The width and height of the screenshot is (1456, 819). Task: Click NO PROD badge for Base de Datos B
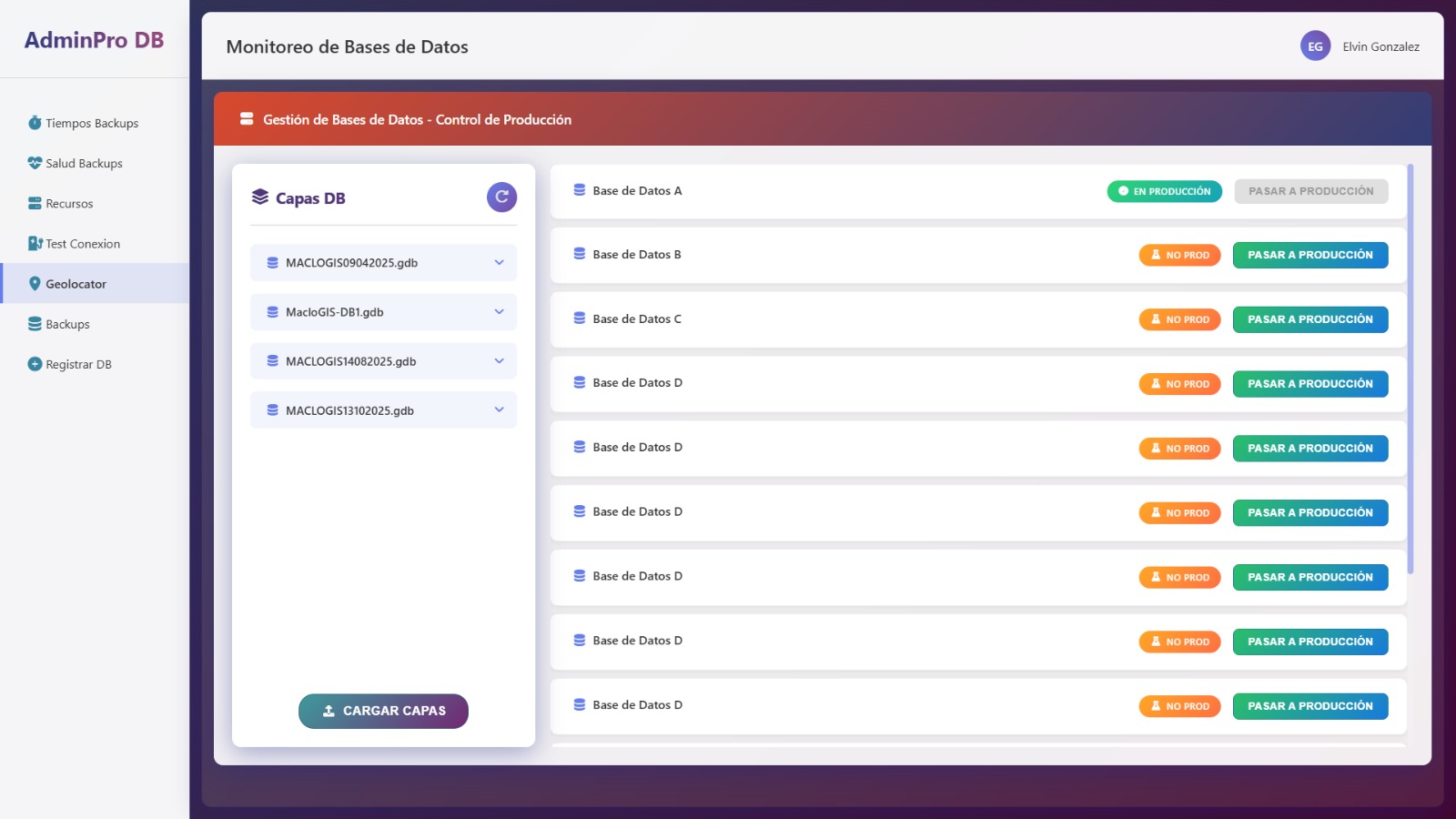[x=1179, y=255]
